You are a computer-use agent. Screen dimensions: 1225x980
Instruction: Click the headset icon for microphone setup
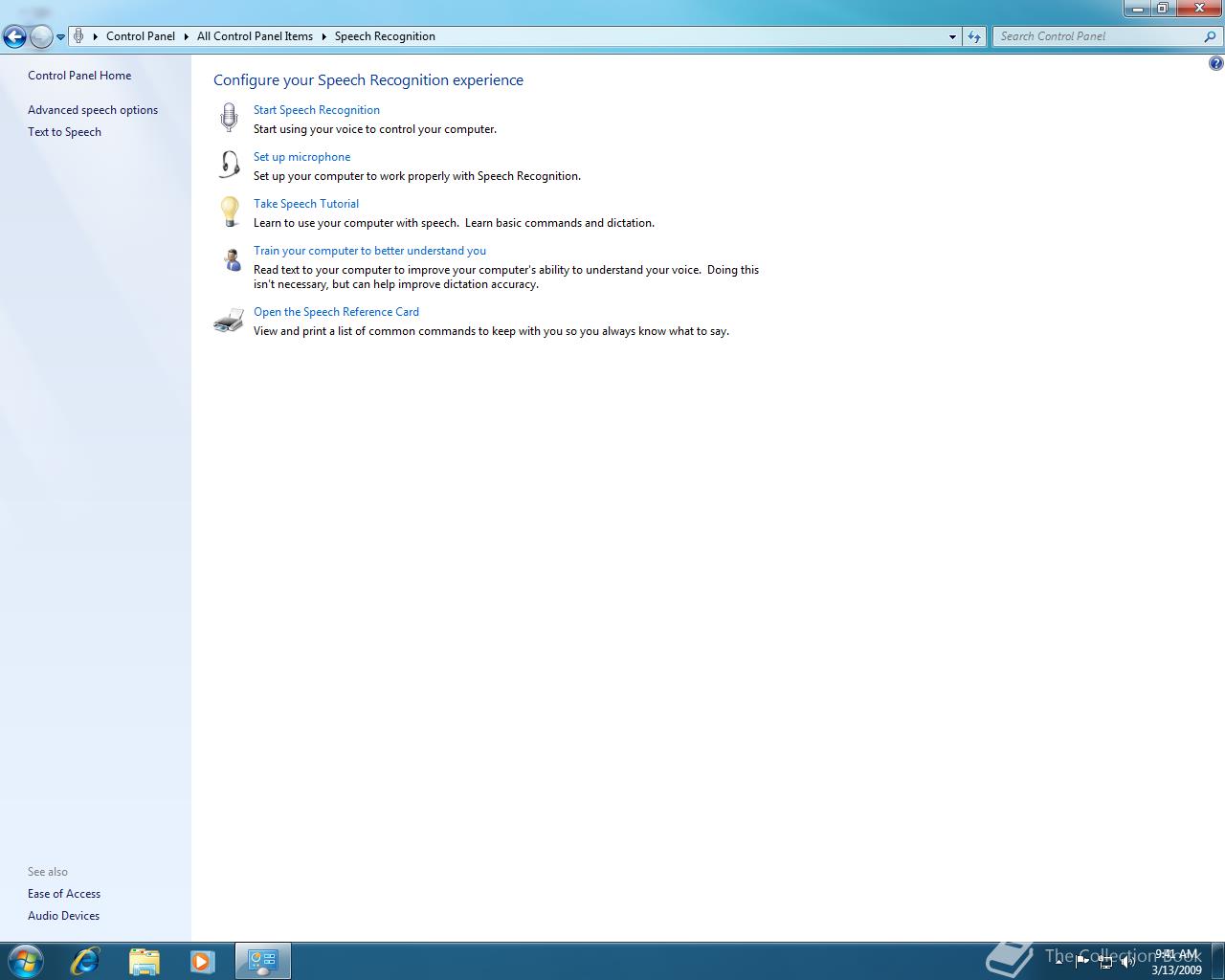tap(230, 165)
